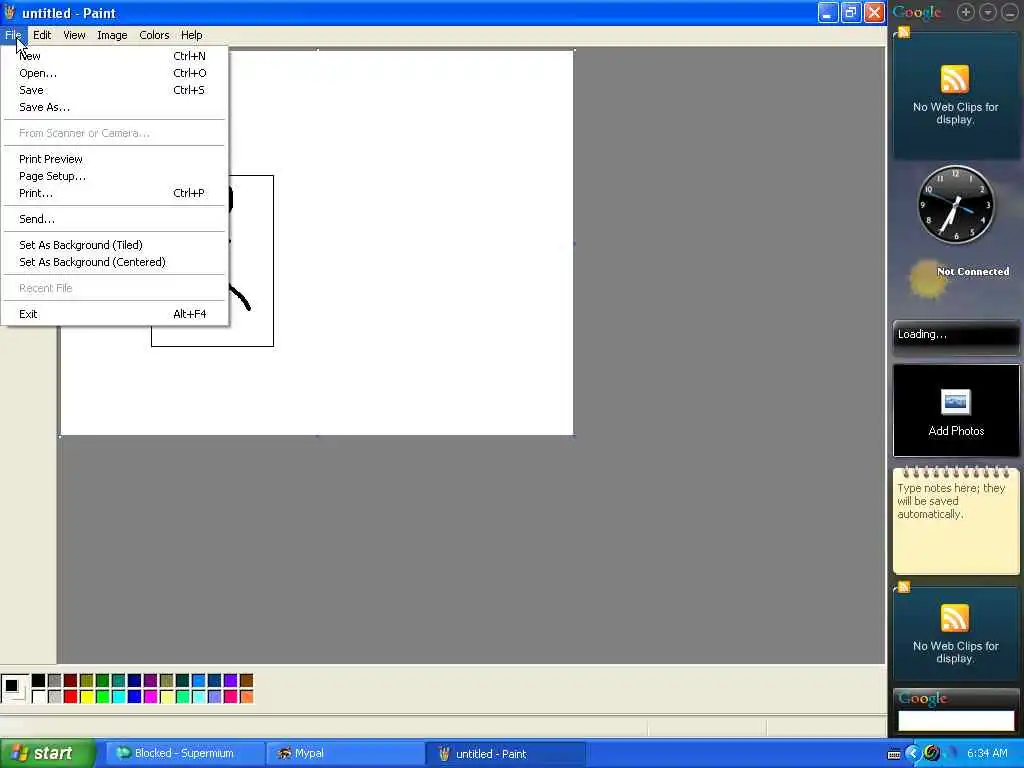The image size is (1024, 768).
Task: Click the colorful swirl tray icon
Action: click(932, 754)
